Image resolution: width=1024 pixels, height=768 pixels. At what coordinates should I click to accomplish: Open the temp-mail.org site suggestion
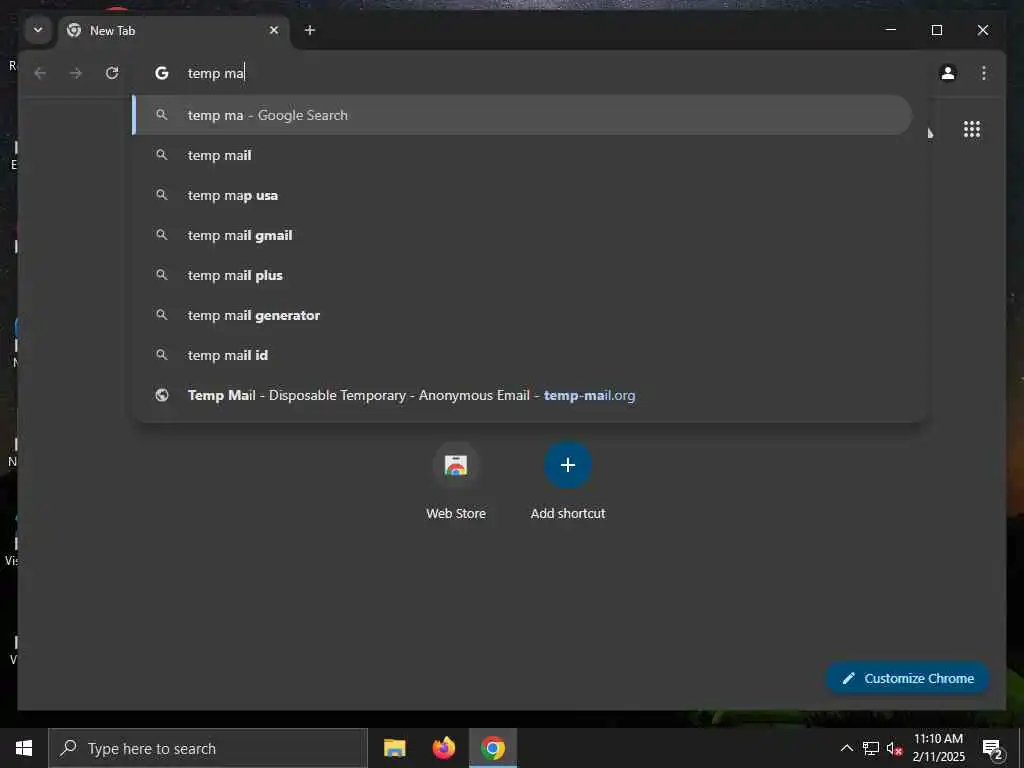pos(522,395)
